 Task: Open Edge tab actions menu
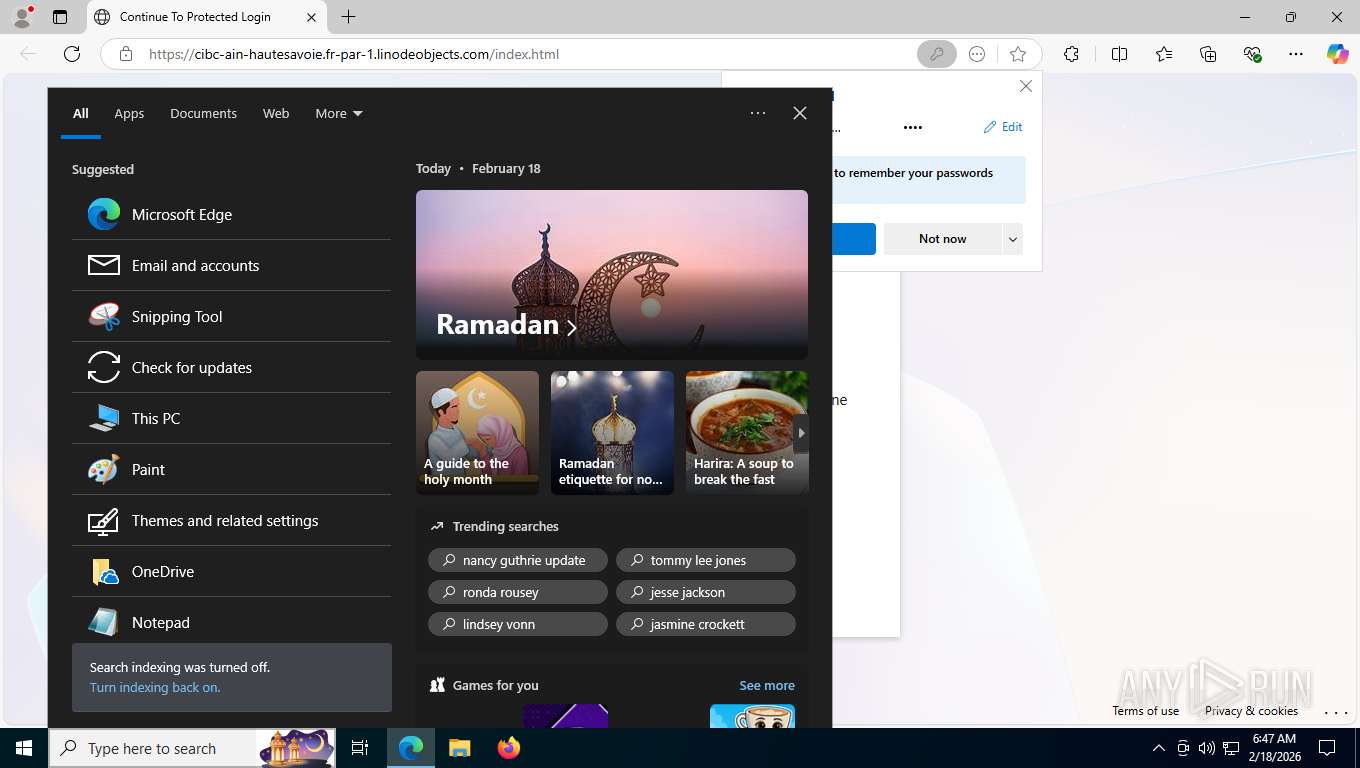coord(60,17)
